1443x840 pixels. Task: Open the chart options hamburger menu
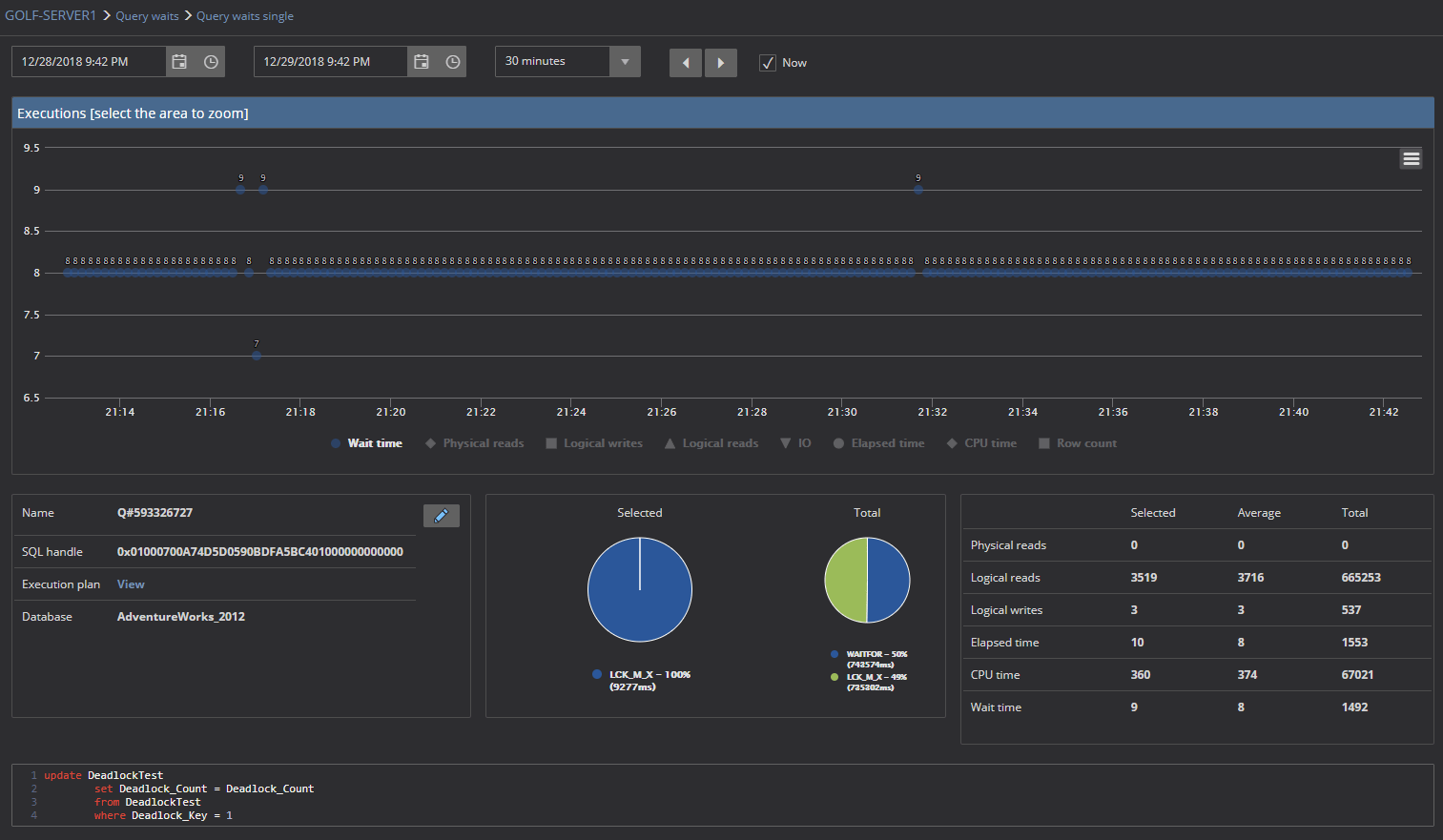coord(1411,157)
